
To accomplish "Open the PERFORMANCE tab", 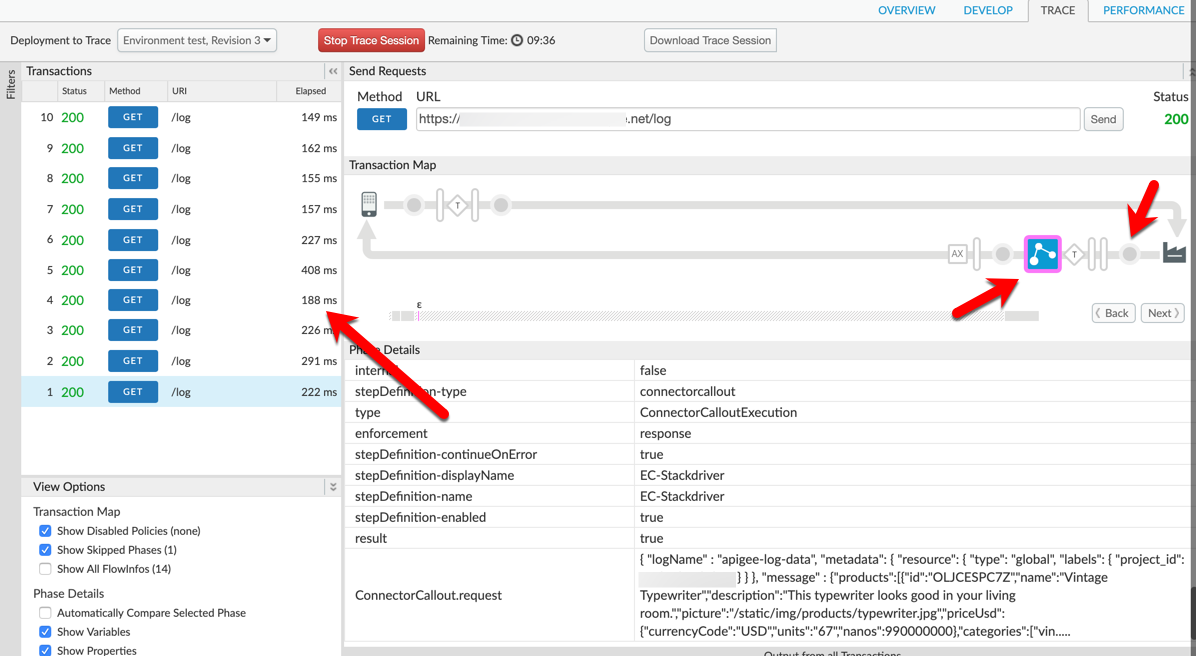I will 1143,10.
